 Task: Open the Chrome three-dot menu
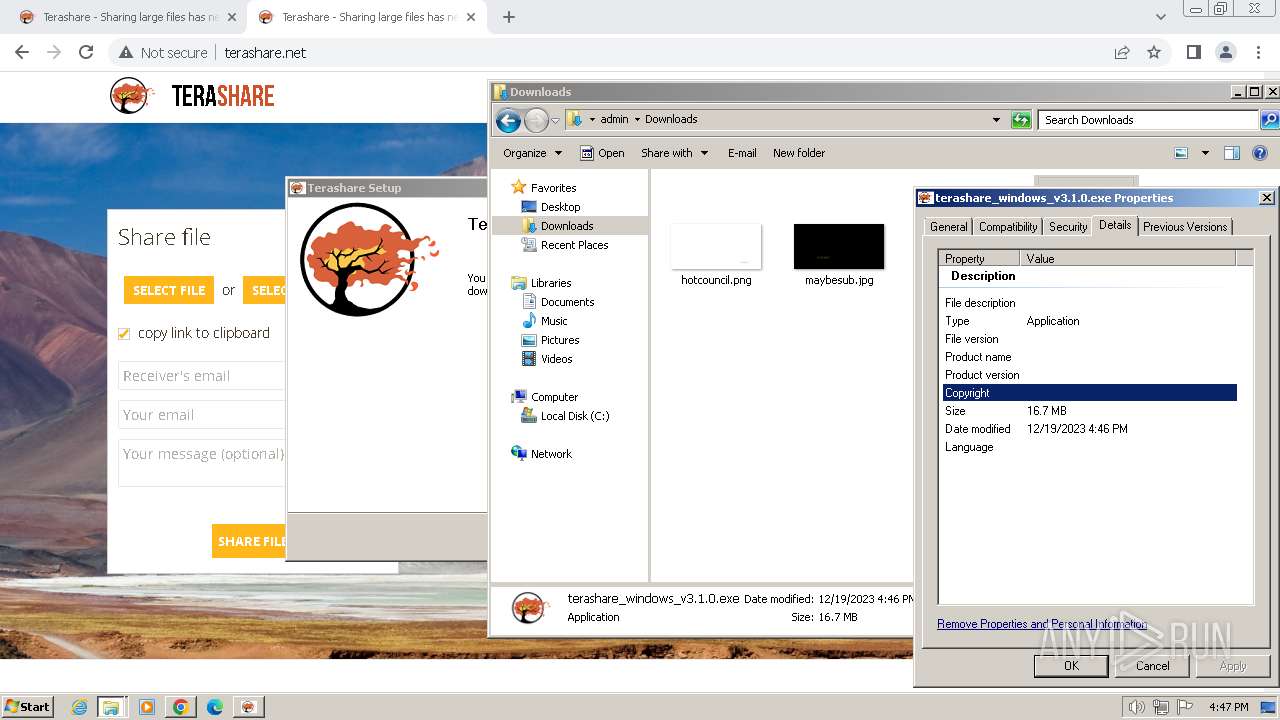point(1257,52)
